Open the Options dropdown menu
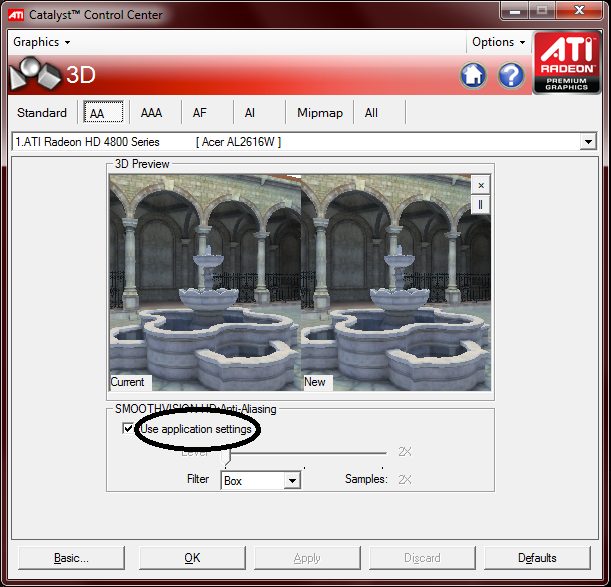The height and width of the screenshot is (587, 611). (x=498, y=42)
